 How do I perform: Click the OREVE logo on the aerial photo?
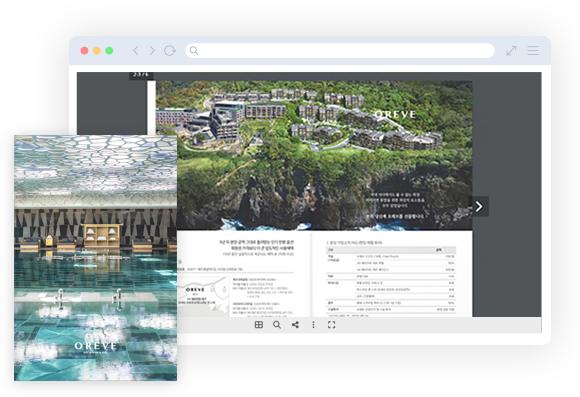tap(395, 115)
